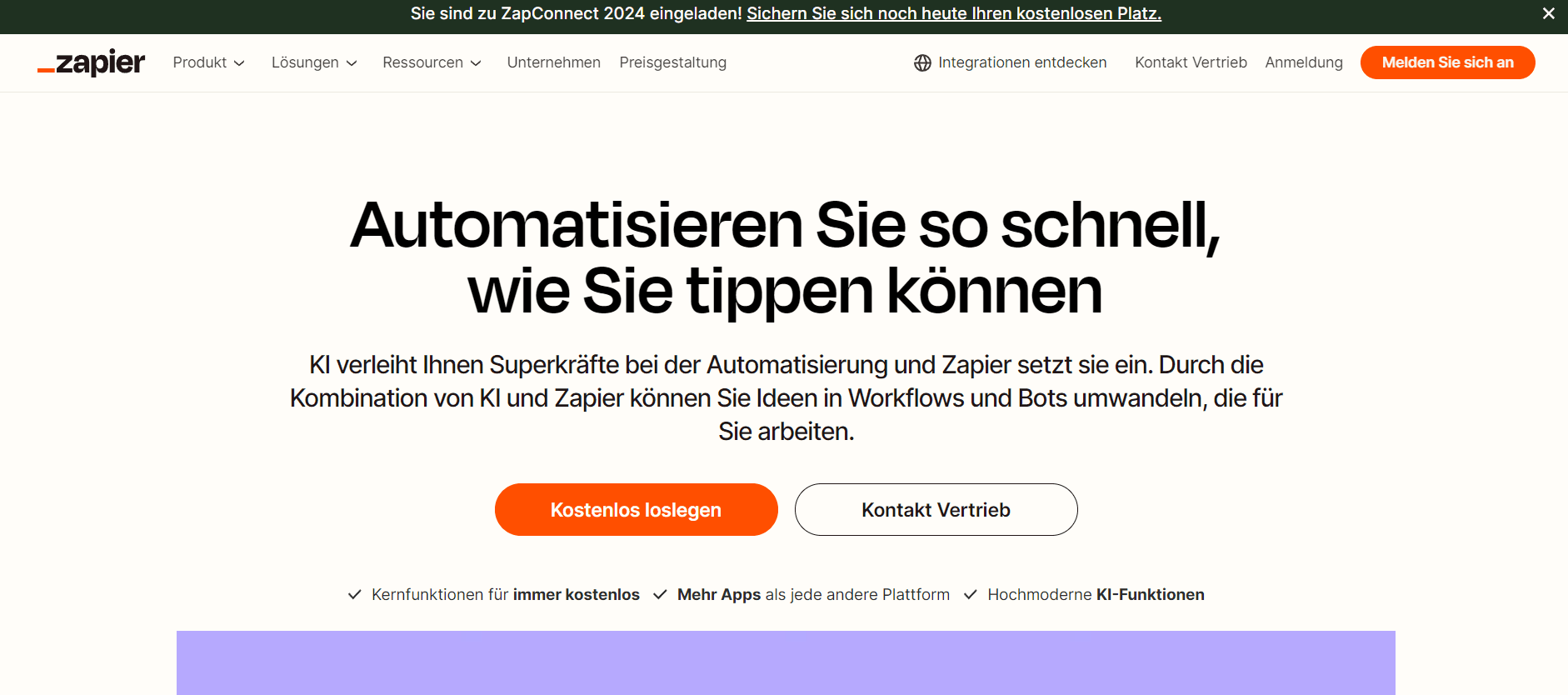1568x695 pixels.
Task: Open Integrationen entdecken link
Action: (1011, 62)
